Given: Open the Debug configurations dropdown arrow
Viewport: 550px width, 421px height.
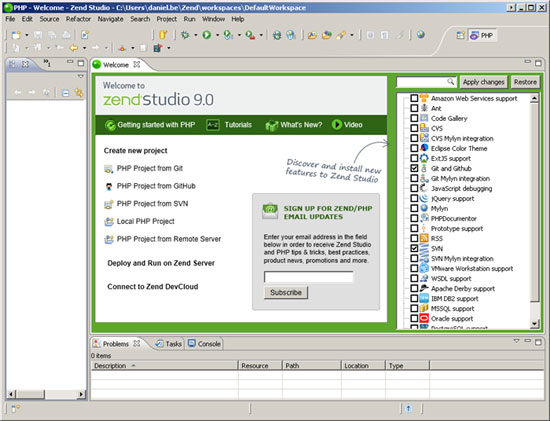Looking at the screenshot, I should click(196, 35).
